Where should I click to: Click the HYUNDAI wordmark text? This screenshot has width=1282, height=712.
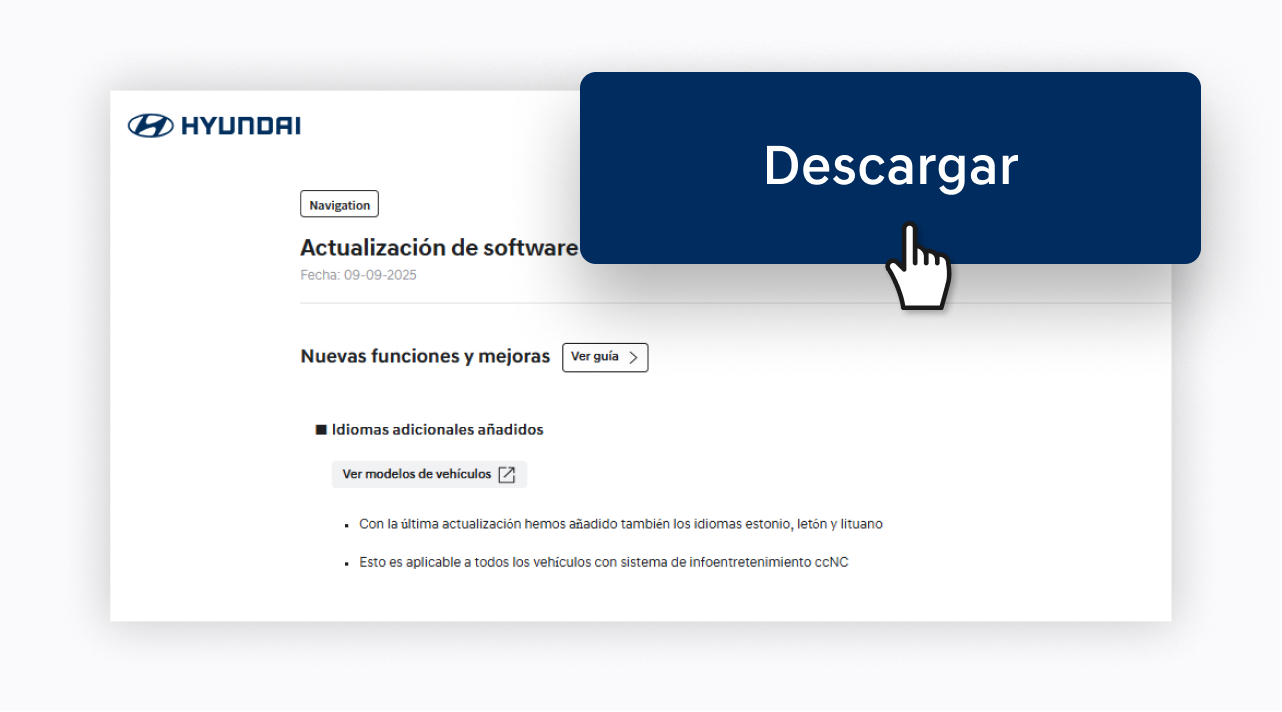(x=240, y=126)
